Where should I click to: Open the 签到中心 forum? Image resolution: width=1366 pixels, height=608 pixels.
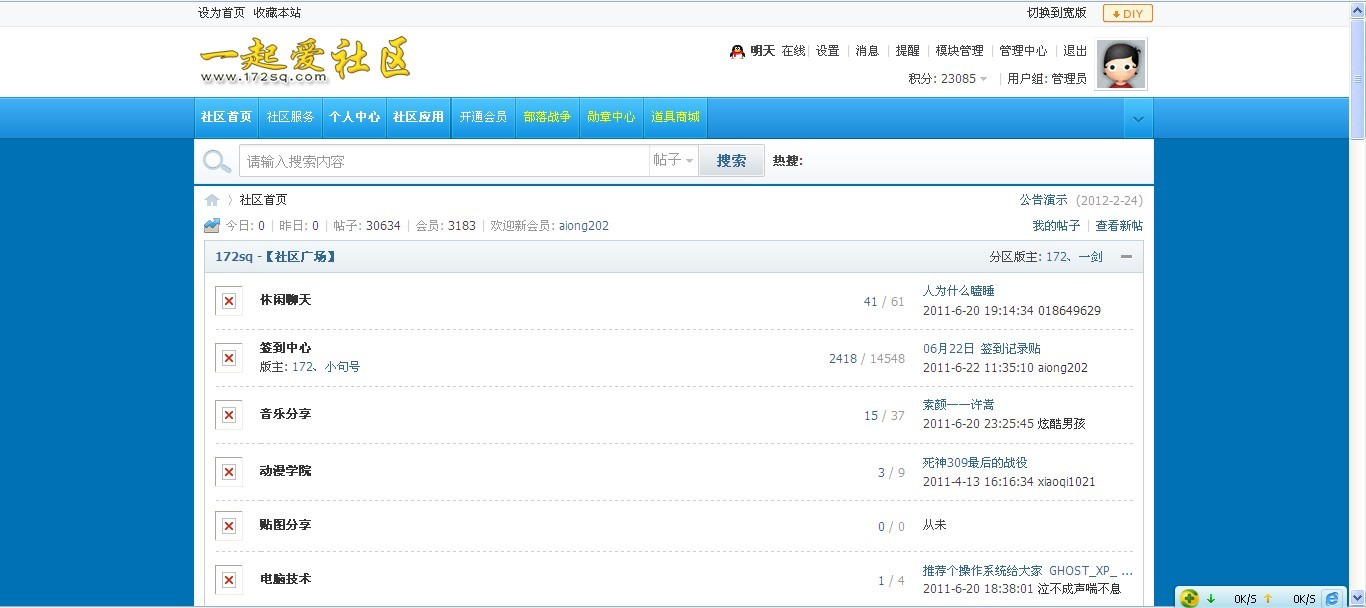coord(285,348)
